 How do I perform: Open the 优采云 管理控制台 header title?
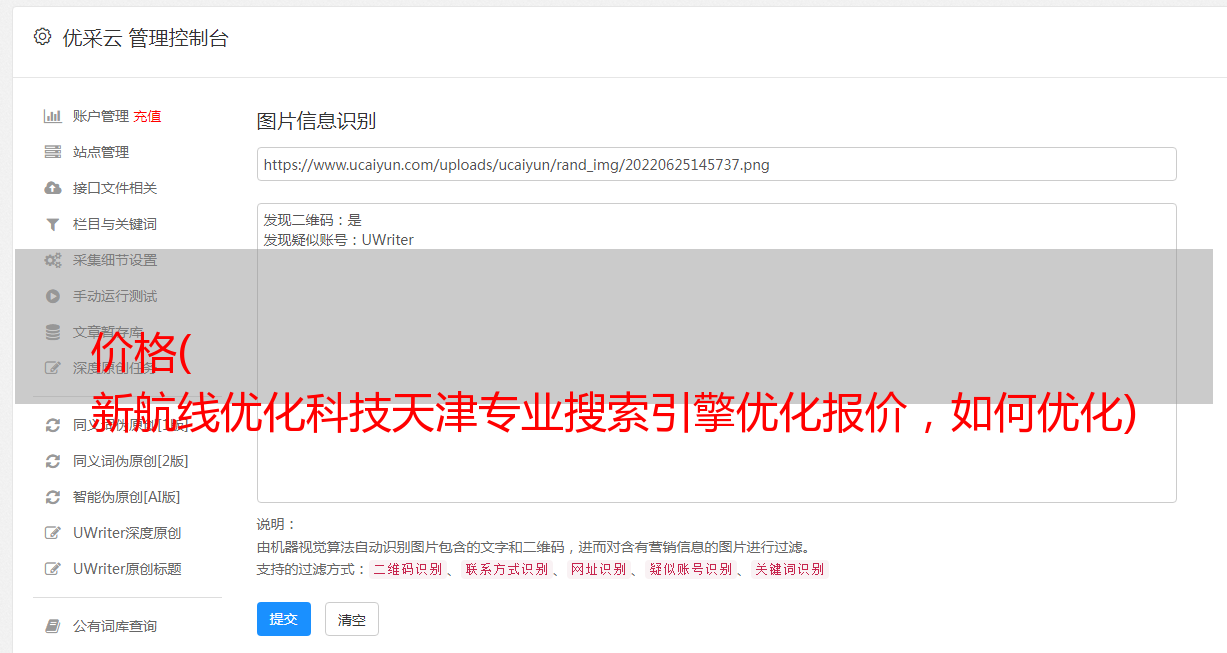pyautogui.click(x=145, y=38)
